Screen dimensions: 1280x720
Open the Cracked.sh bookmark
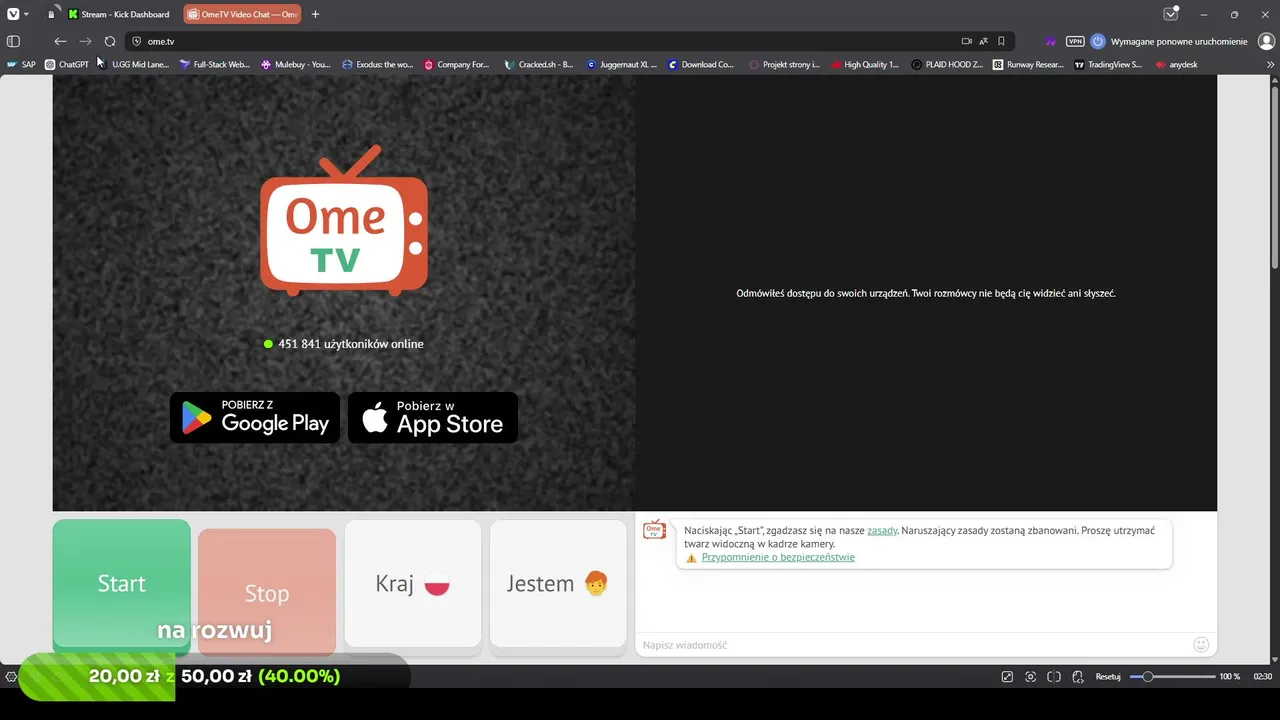539,64
